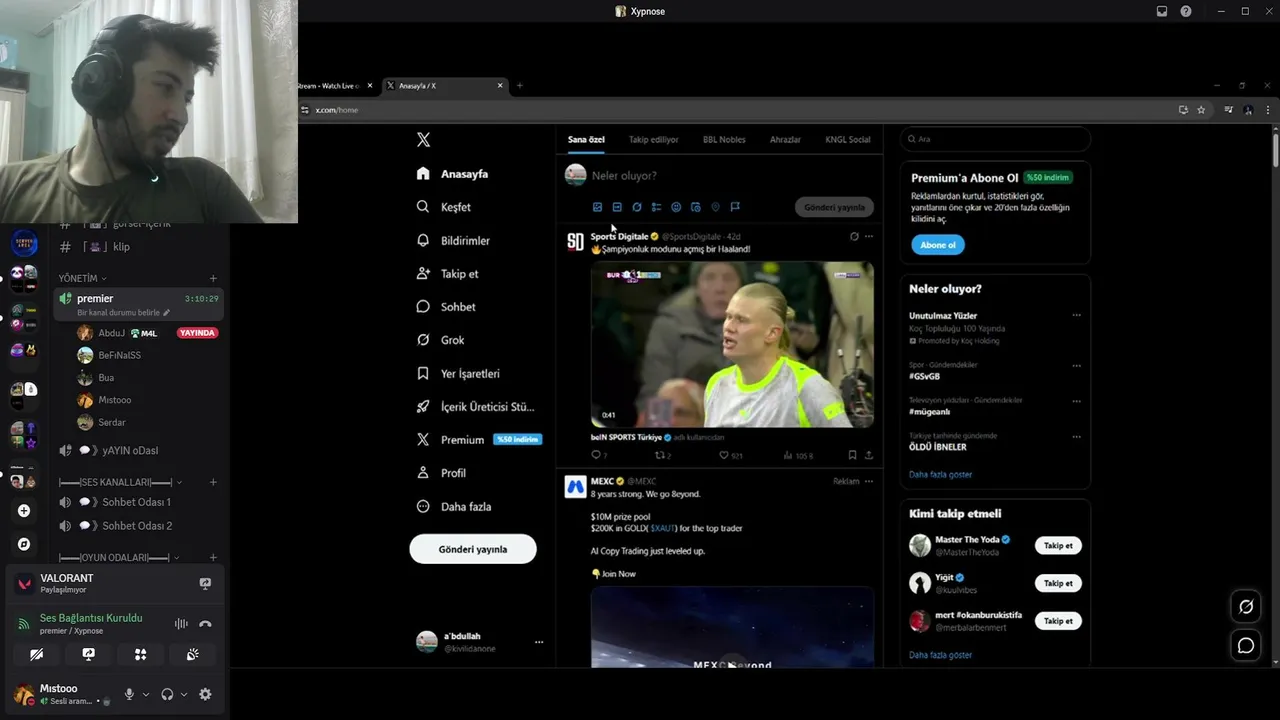Open more options on MEXC ad
Screen dimensions: 1280x720
(x=869, y=481)
